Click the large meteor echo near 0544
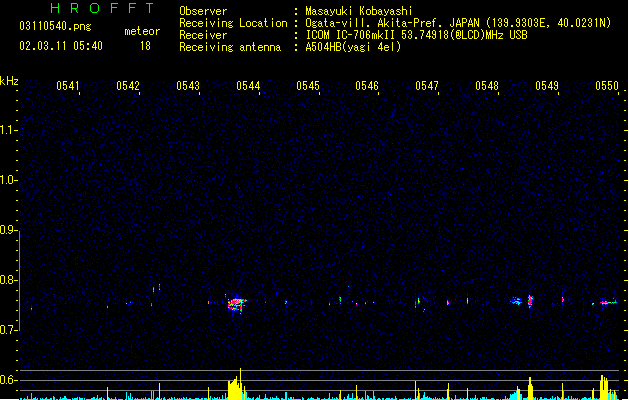 (236, 304)
